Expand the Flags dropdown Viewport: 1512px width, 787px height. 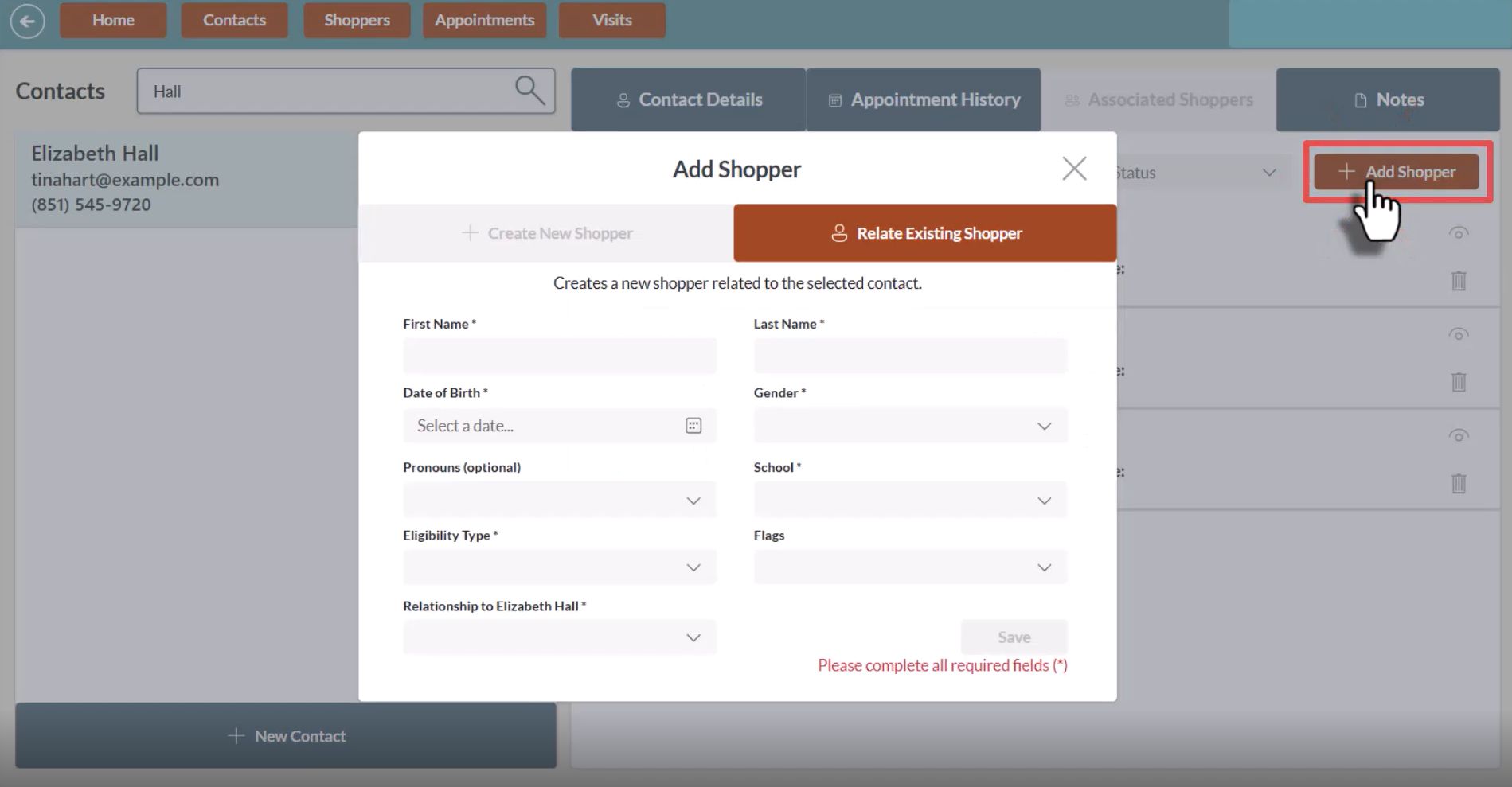click(x=910, y=567)
